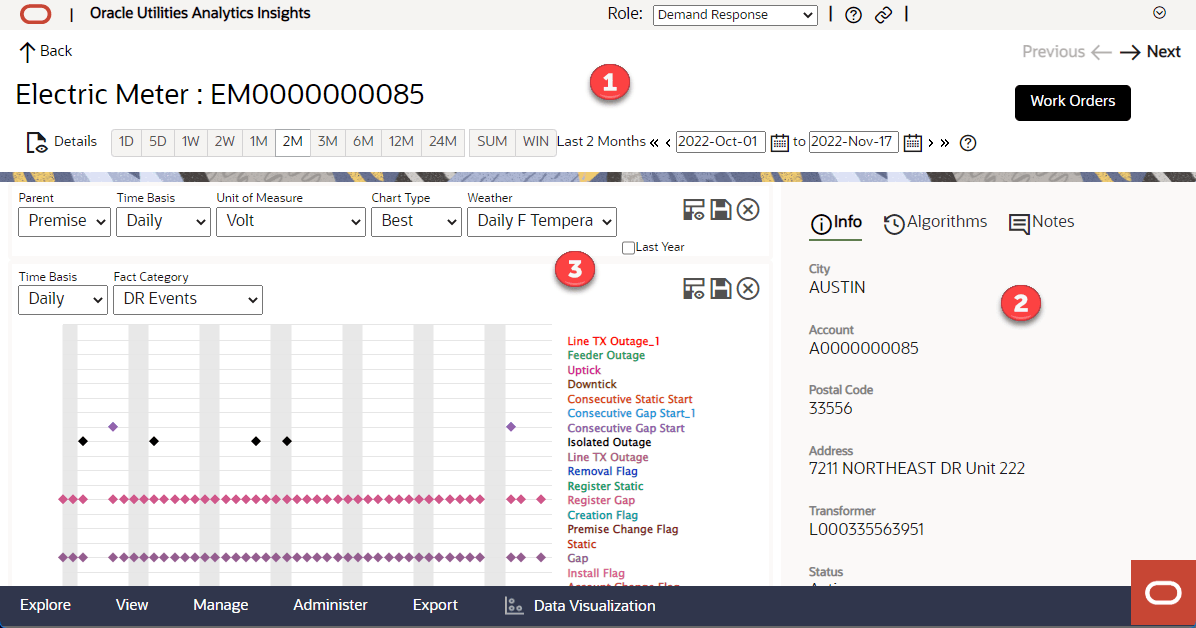The image size is (1196, 628).
Task: Open Fact Category DR Events dropdown
Action: 188,300
